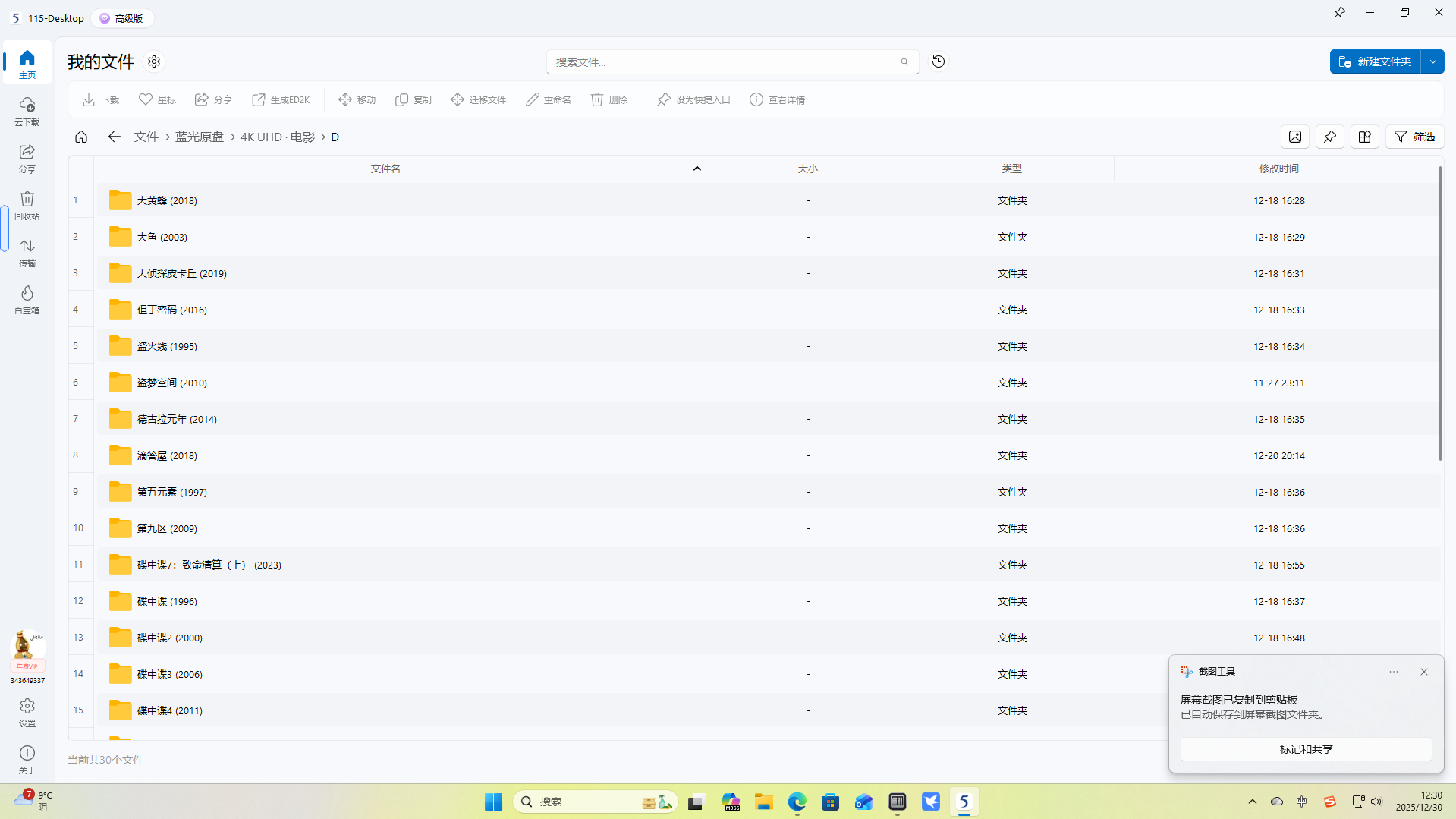1456x819 pixels.
Task: Select the 德古拉元年 (2014) folder
Action: point(768,419)
